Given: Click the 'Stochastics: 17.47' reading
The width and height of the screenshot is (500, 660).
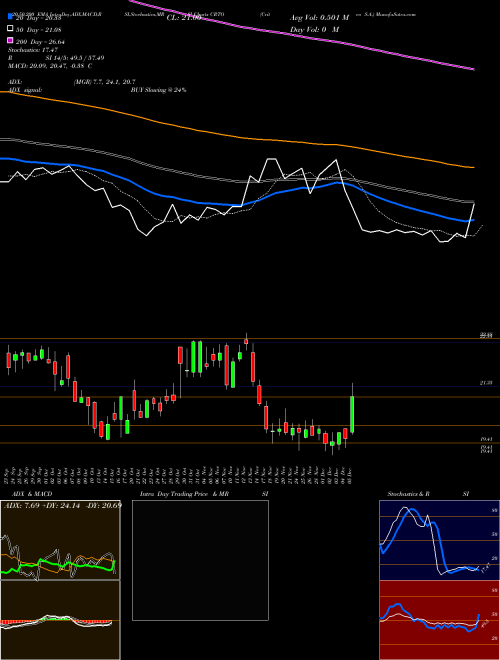Looking at the screenshot, I should click(33, 50).
